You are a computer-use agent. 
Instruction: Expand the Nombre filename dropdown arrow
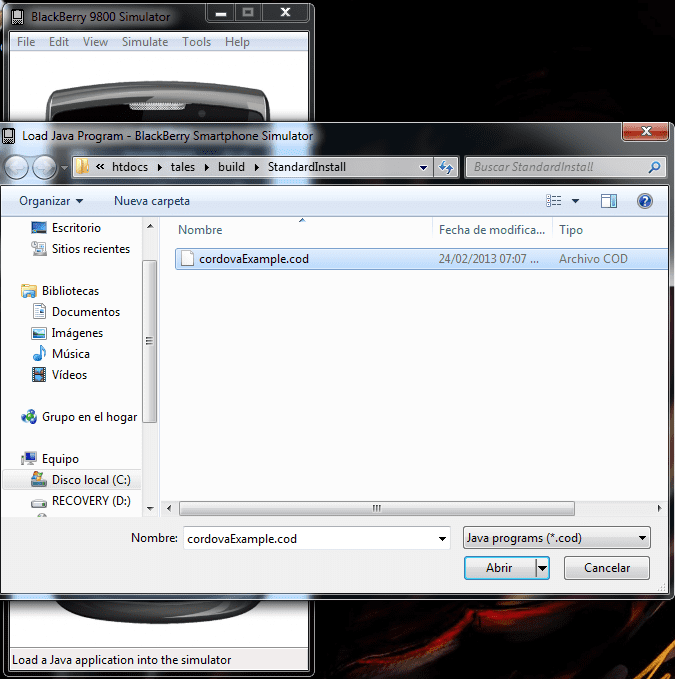pos(442,539)
